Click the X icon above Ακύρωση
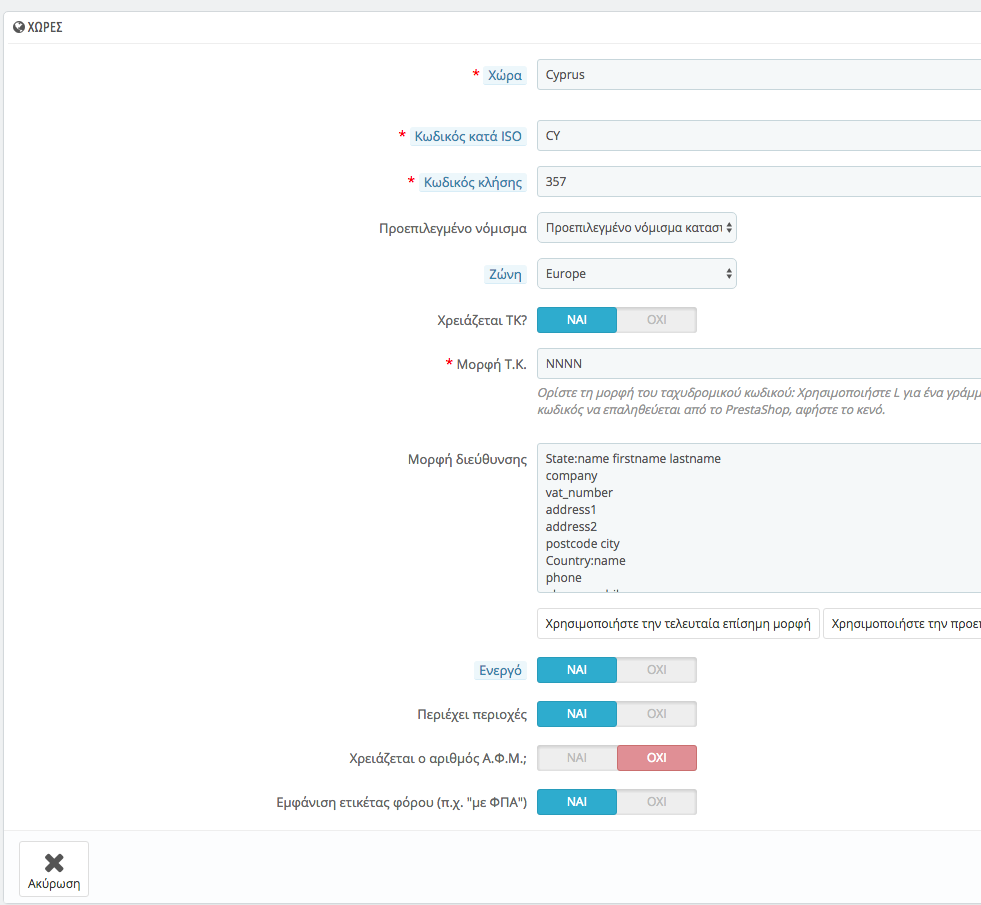The height and width of the screenshot is (905, 981). [x=54, y=863]
